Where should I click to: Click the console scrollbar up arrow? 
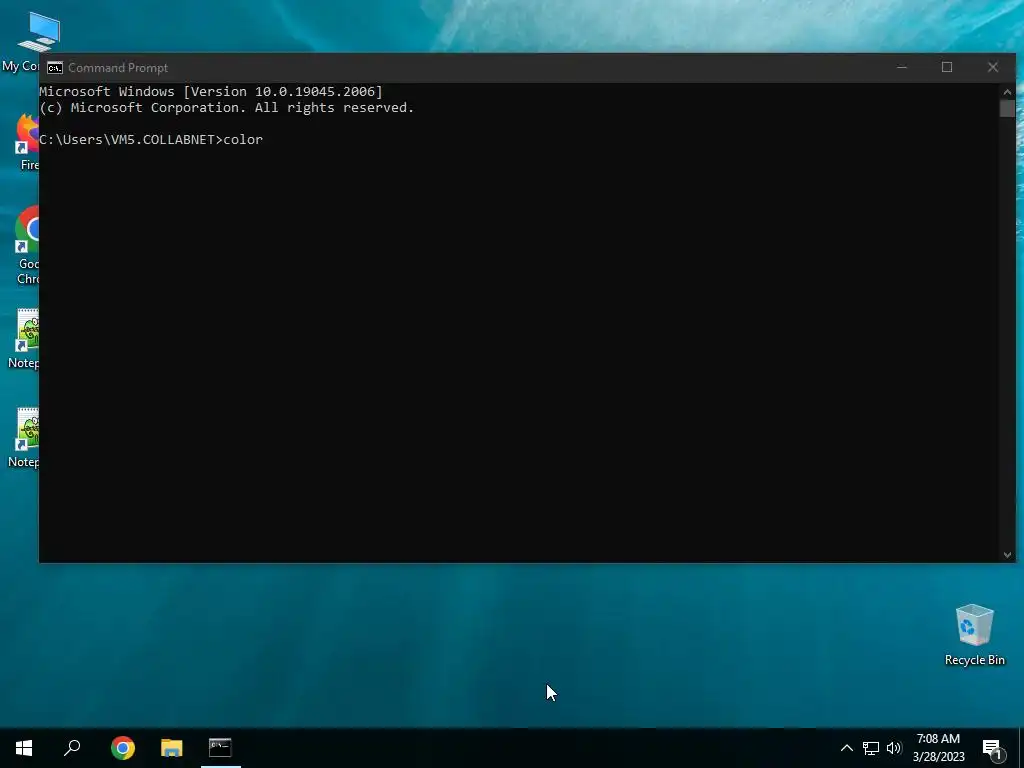tap(1007, 91)
